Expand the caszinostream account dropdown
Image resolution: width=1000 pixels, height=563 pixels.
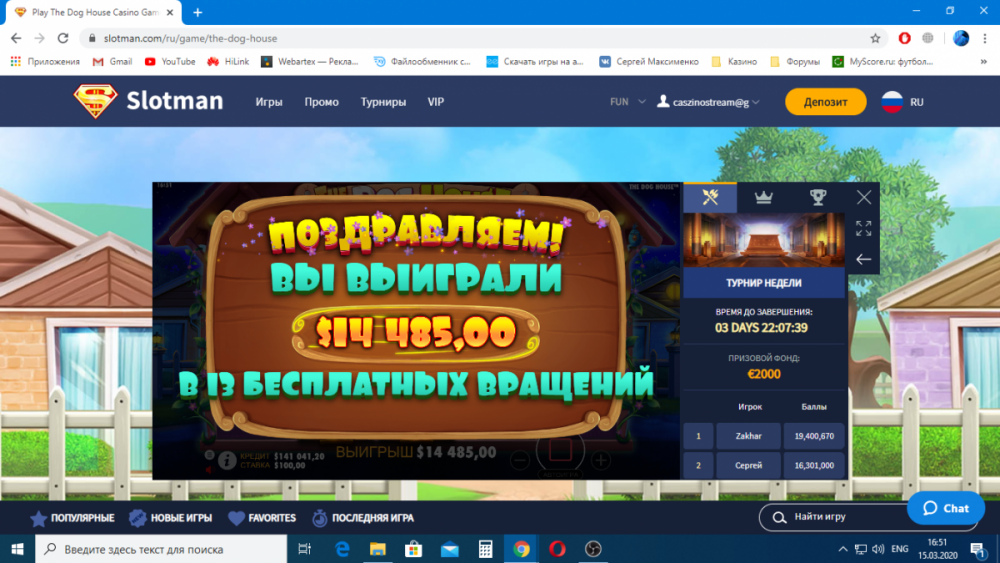point(709,102)
